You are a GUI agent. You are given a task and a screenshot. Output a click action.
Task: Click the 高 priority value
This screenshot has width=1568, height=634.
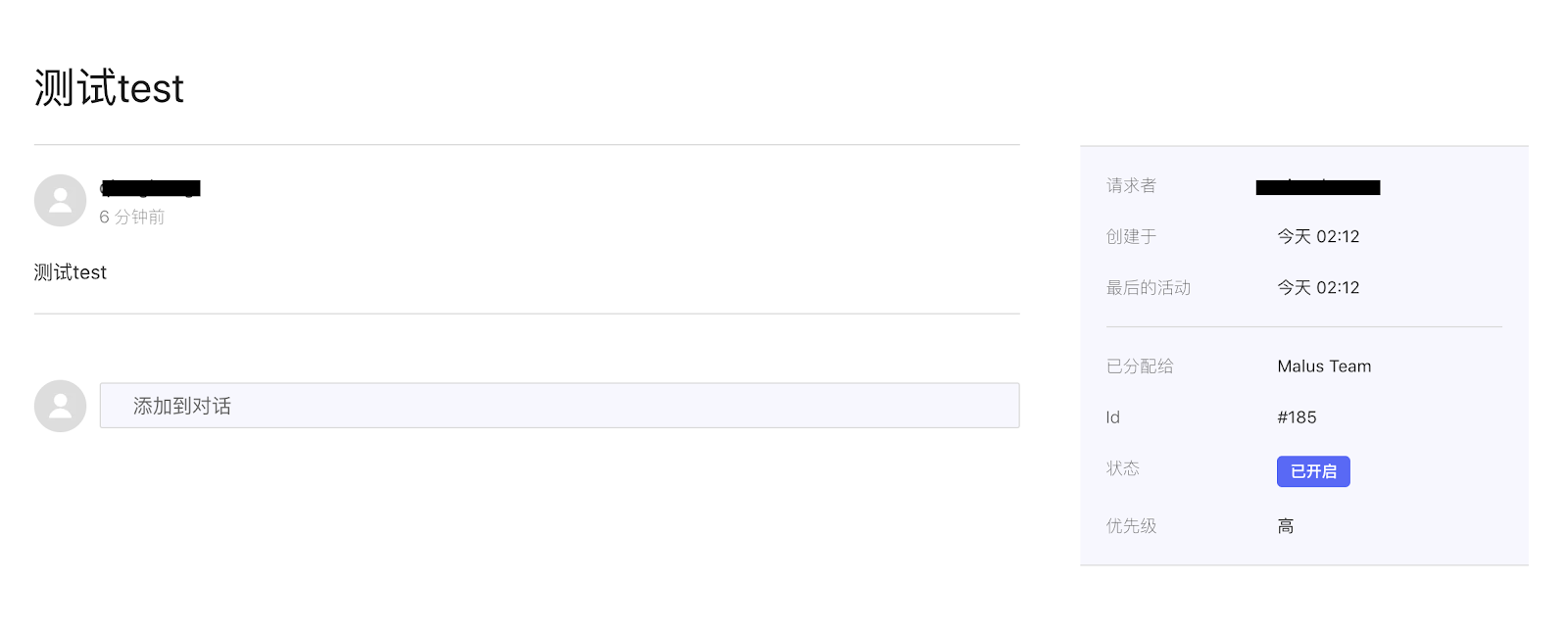1285,526
